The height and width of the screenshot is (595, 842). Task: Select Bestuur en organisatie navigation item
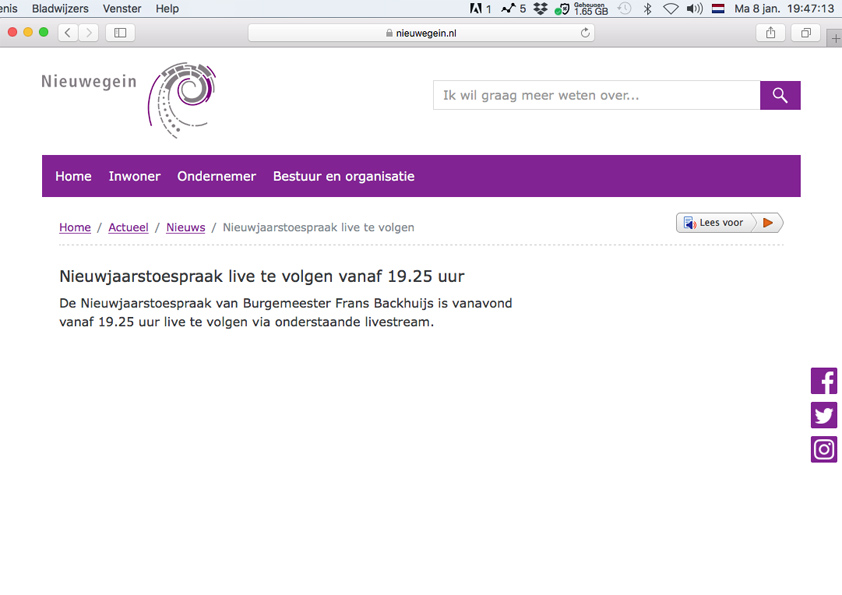click(343, 176)
